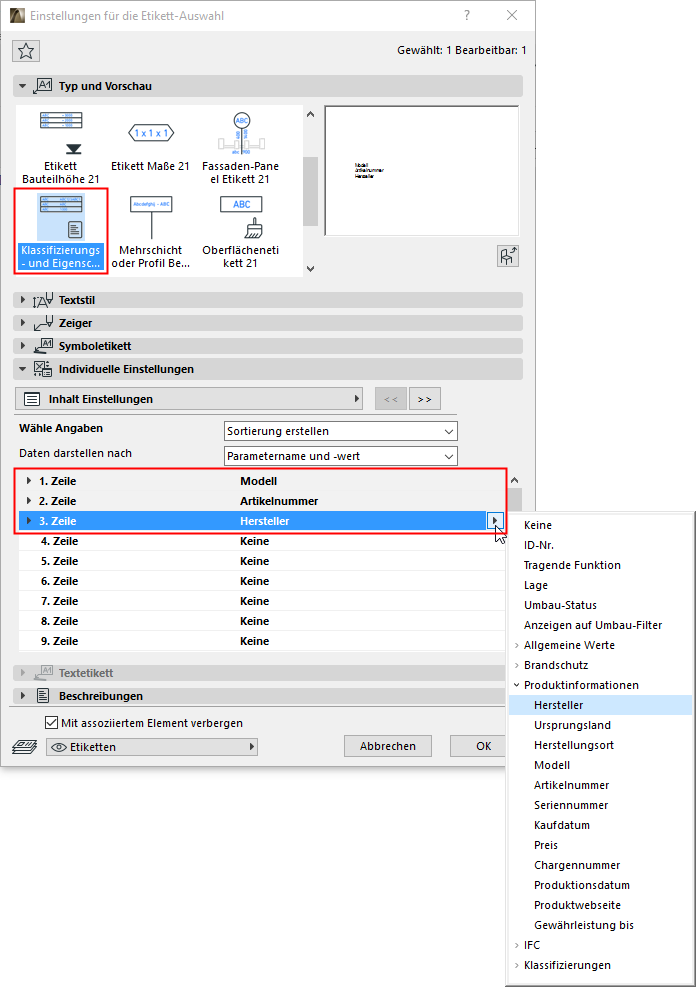Collapse Individuelle Einstellungen panel
The width and height of the screenshot is (696, 987).
click(x=23, y=369)
